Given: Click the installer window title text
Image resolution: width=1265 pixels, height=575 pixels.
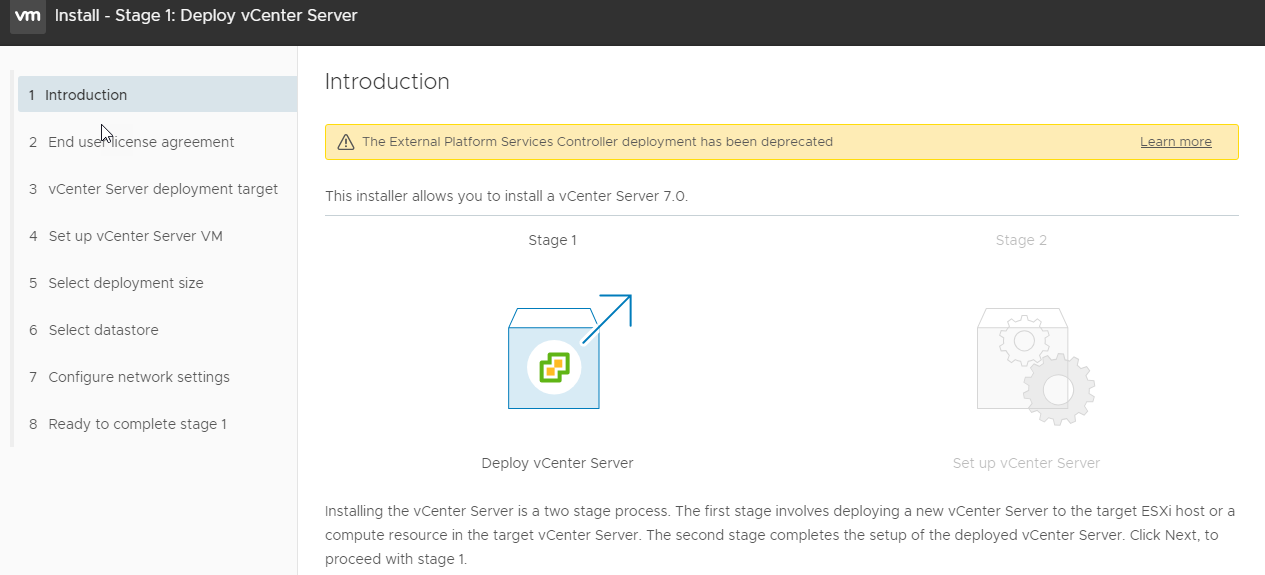Looking at the screenshot, I should pyautogui.click(x=206, y=16).
